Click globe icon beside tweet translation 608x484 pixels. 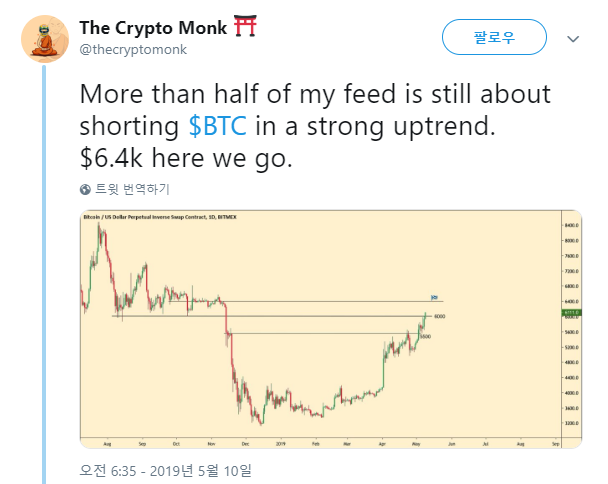coord(85,190)
